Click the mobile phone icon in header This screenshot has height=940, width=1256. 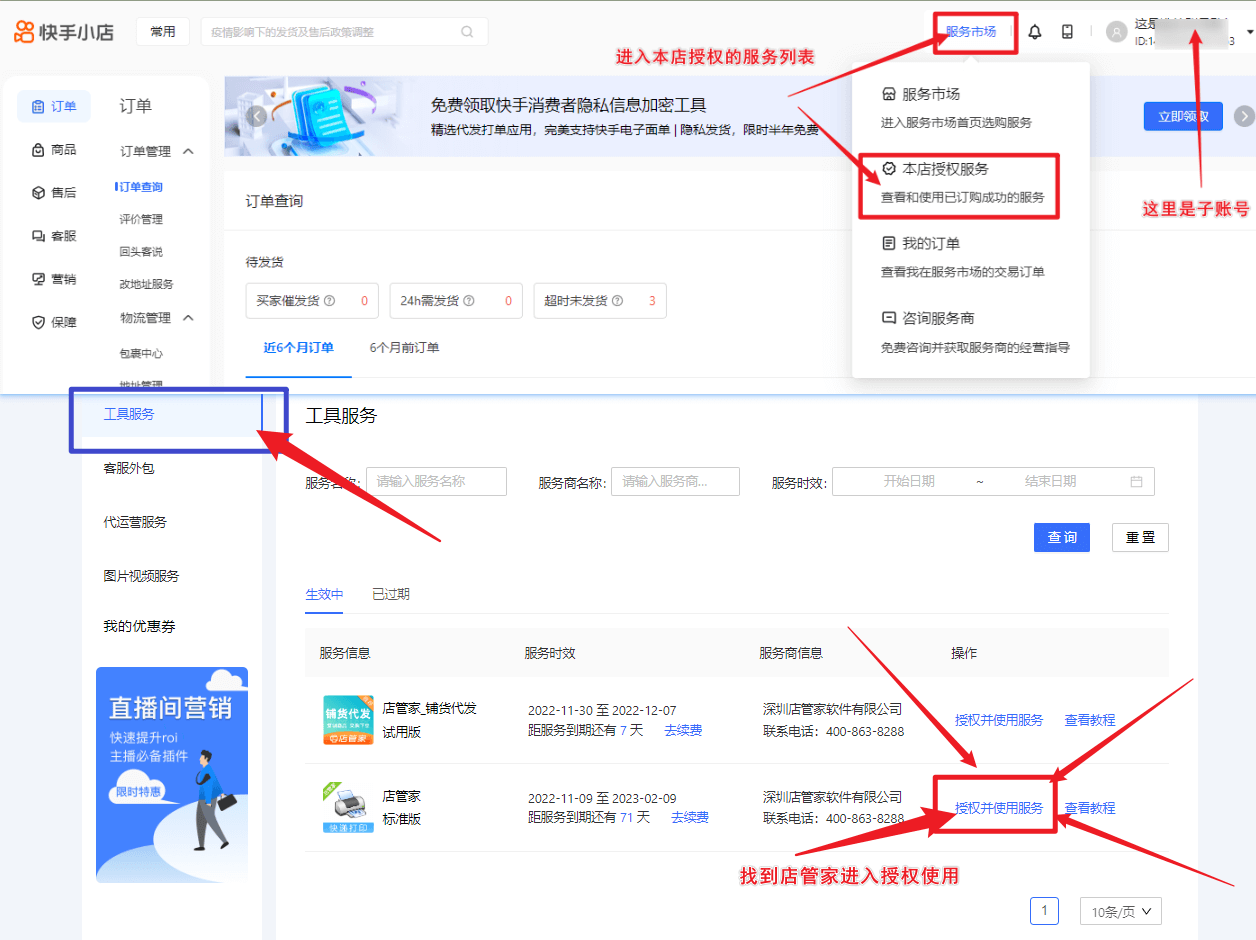pos(1067,32)
